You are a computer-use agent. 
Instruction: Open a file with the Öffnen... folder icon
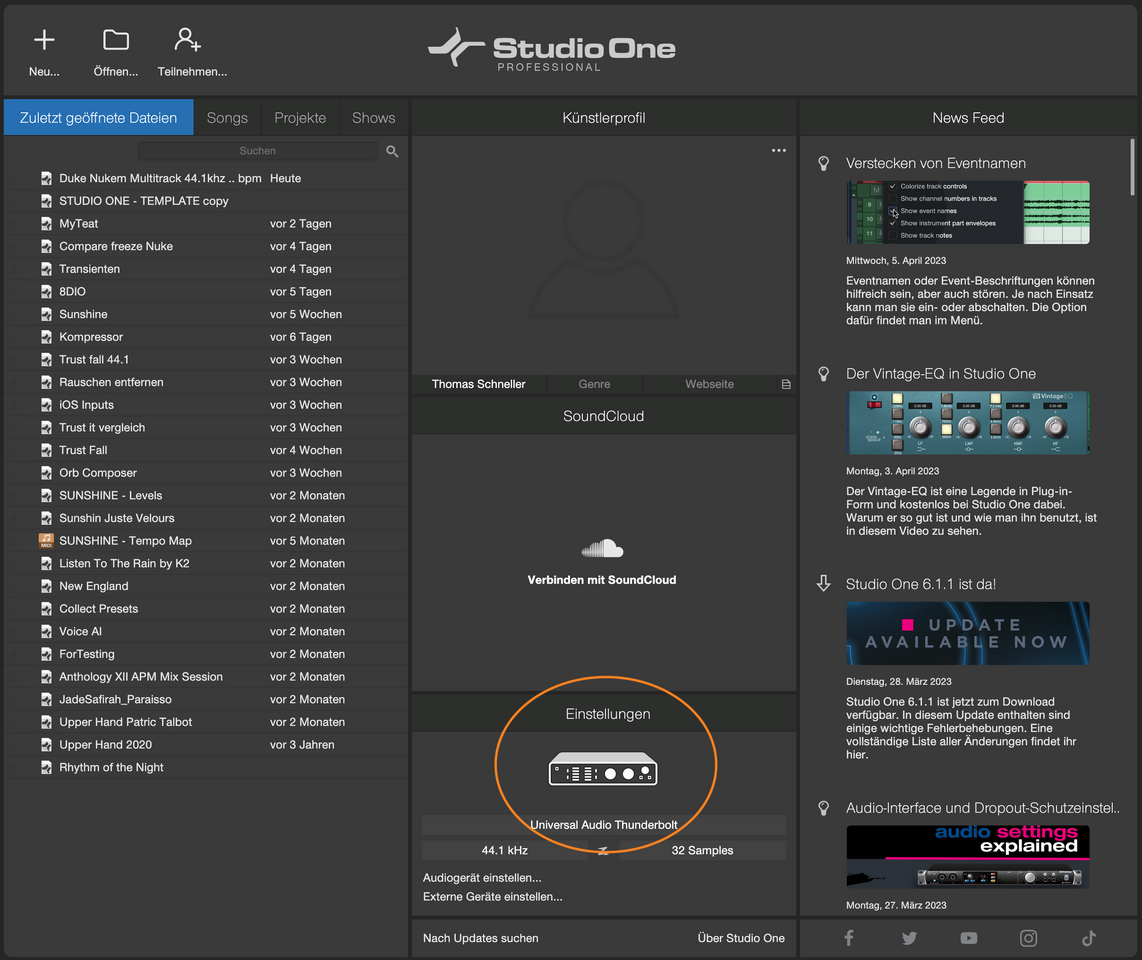[116, 39]
